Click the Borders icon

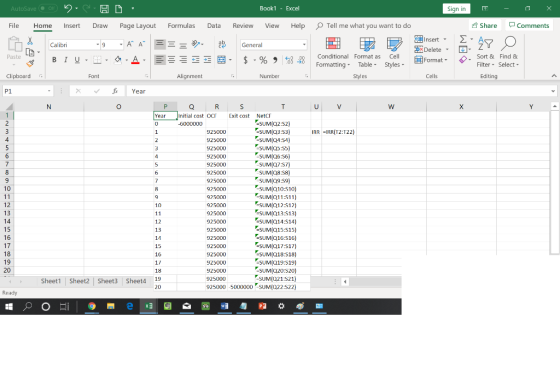coord(97,60)
